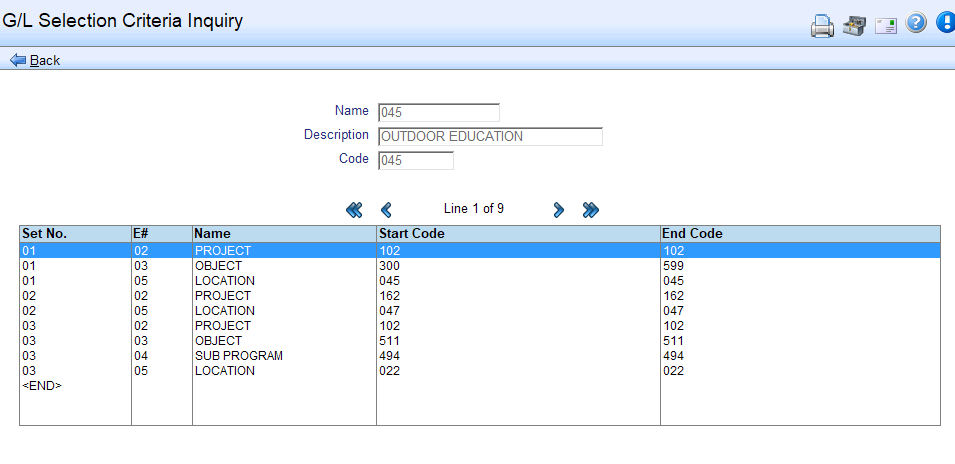955x464 pixels.
Task: Open help with the question mark icon
Action: click(916, 24)
